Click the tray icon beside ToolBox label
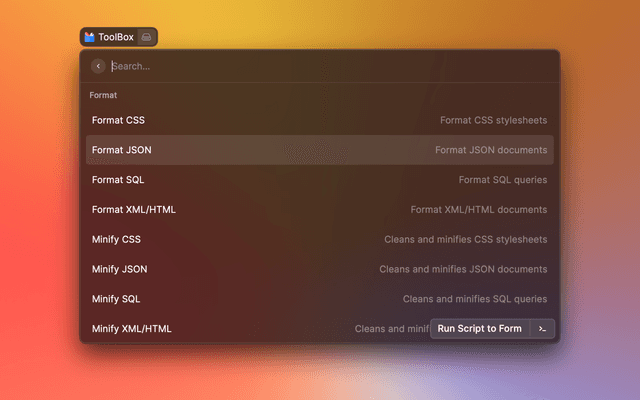The width and height of the screenshot is (640, 400). 146,37
